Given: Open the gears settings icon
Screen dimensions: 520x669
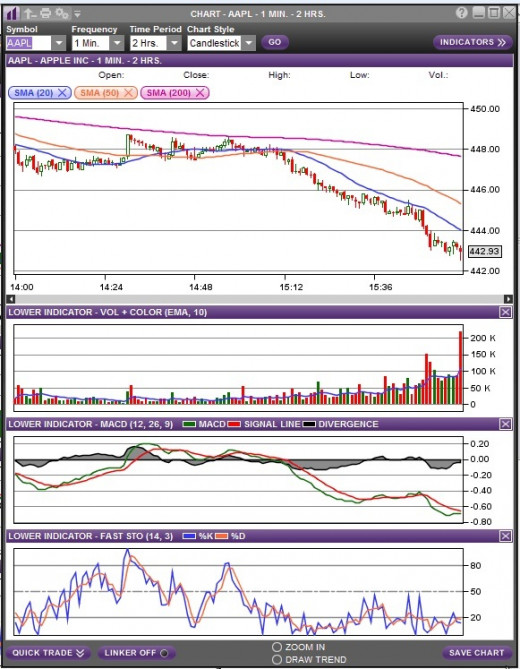Looking at the screenshot, I should pos(62,14).
